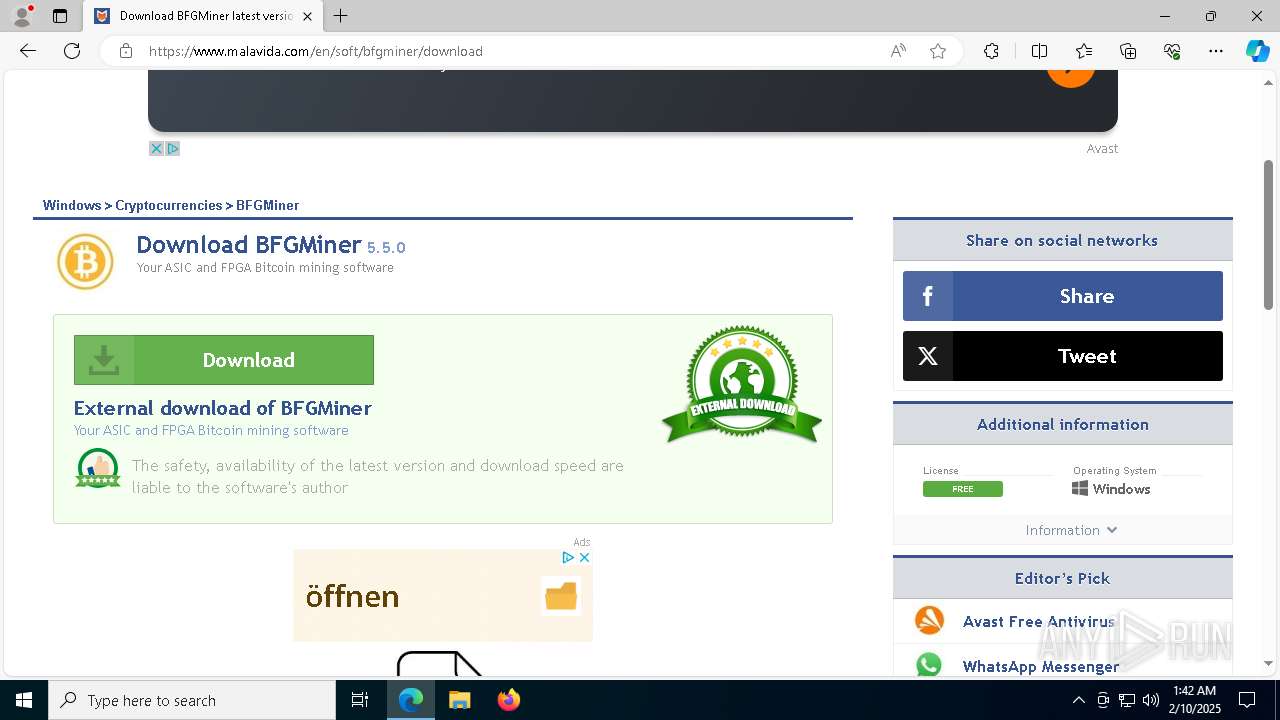This screenshot has width=1280, height=720.
Task: Open WhatsApp Messenger pick
Action: click(x=1041, y=666)
